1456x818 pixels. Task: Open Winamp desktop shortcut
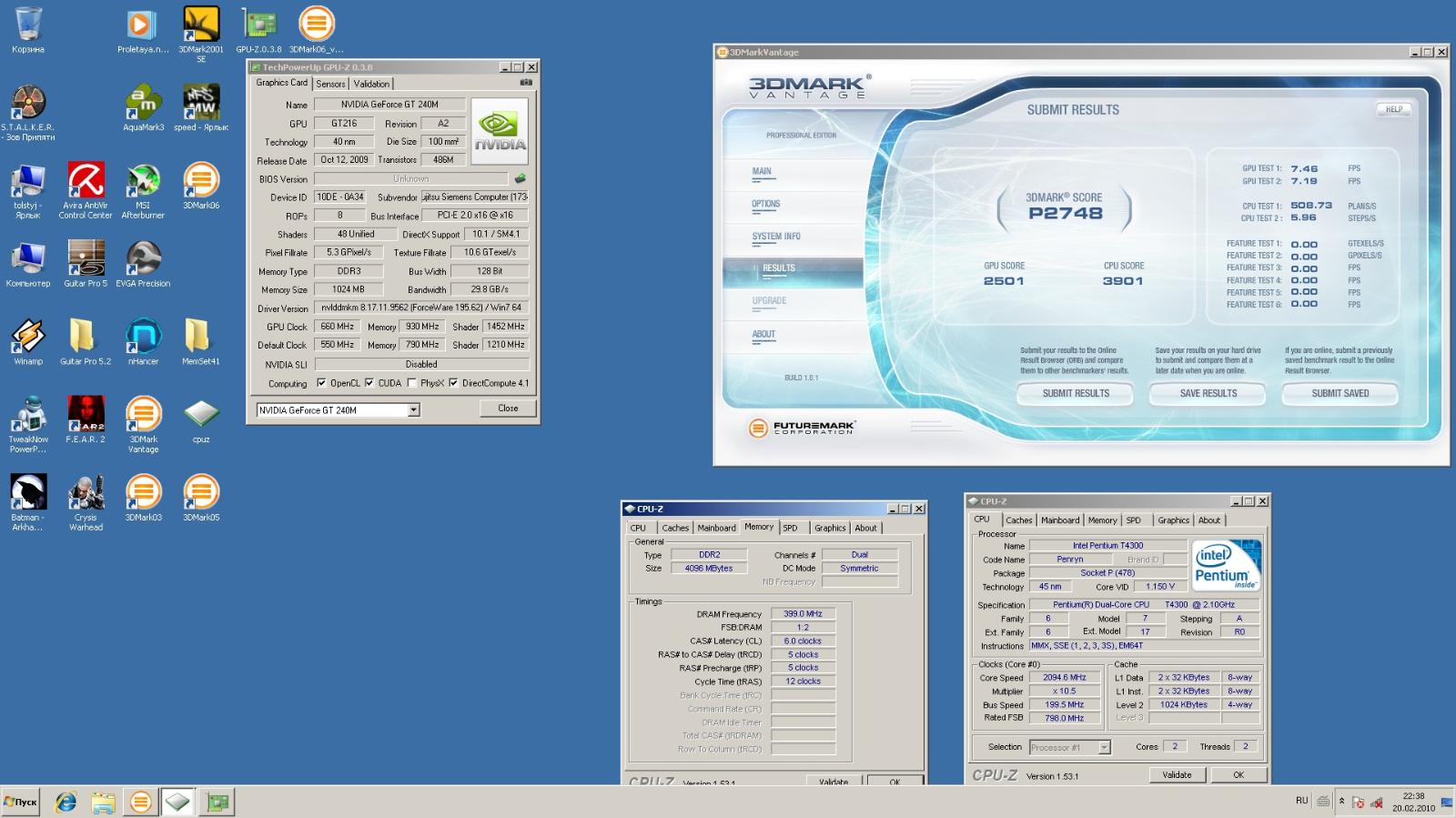28,343
